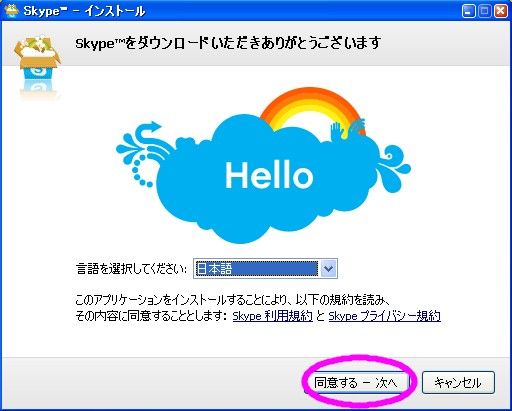Click the 言語を選択してください label
Image resolution: width=512 pixels, height=411 pixels.
pyautogui.click(x=132, y=269)
